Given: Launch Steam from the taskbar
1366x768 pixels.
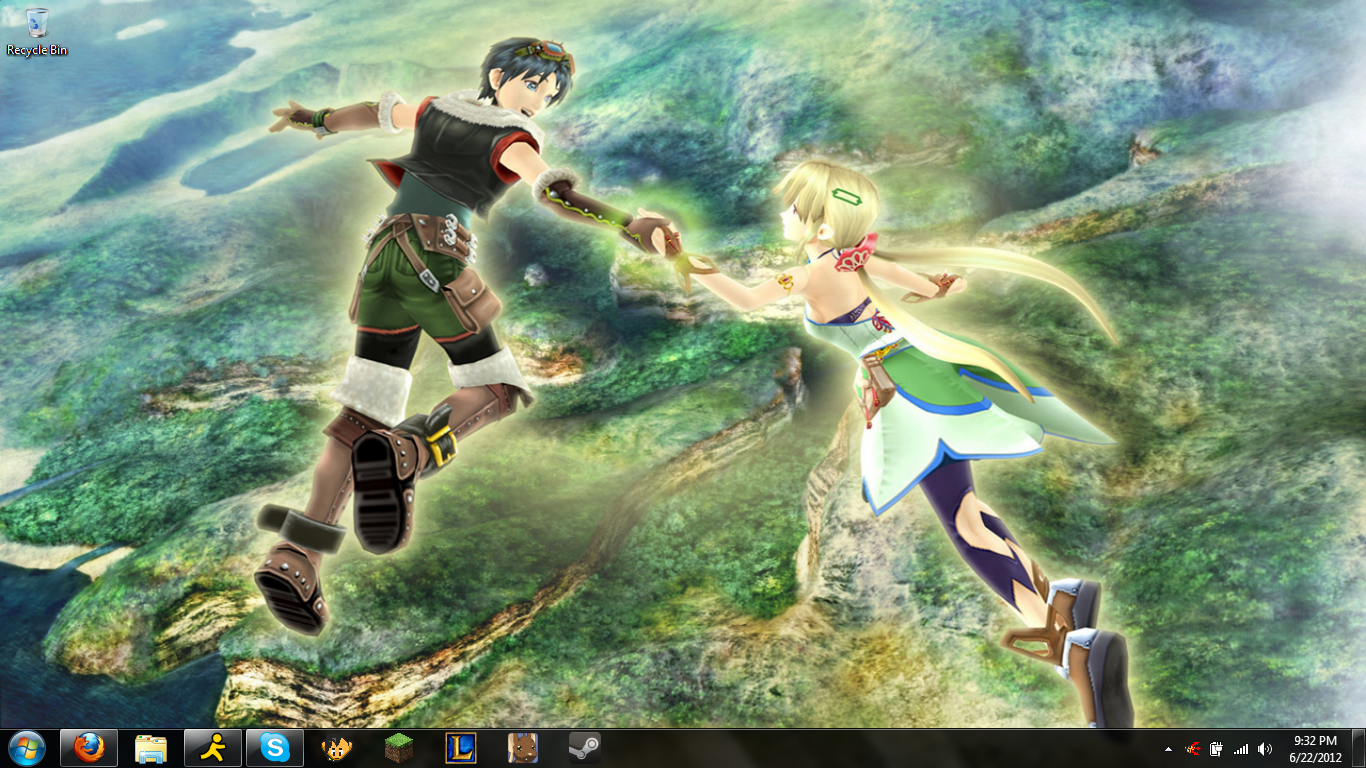Looking at the screenshot, I should click(x=585, y=748).
